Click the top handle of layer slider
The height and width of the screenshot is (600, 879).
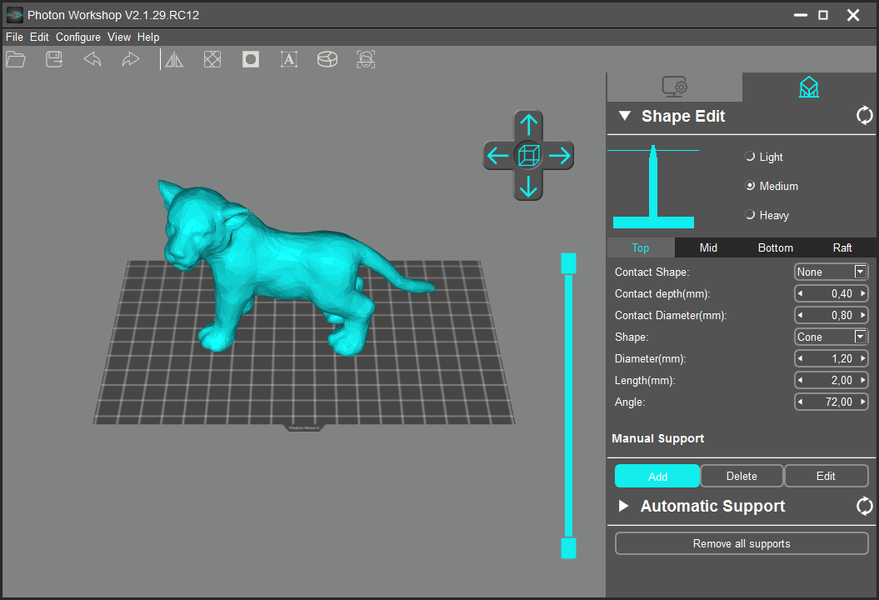(x=568, y=262)
